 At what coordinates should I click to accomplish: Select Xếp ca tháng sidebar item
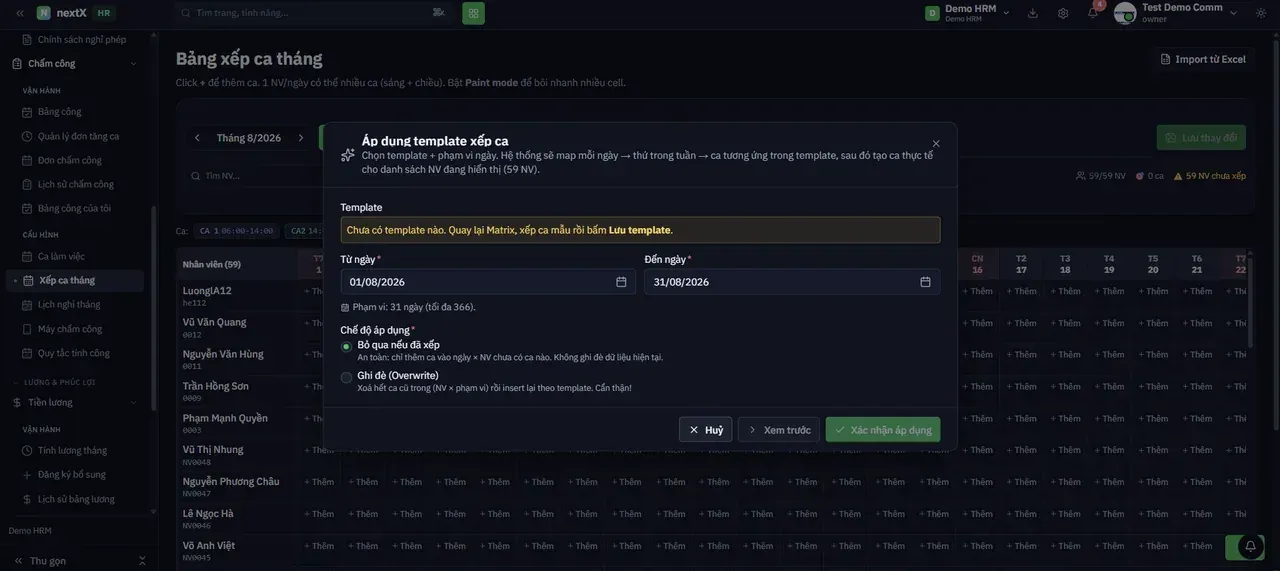tap(75, 281)
